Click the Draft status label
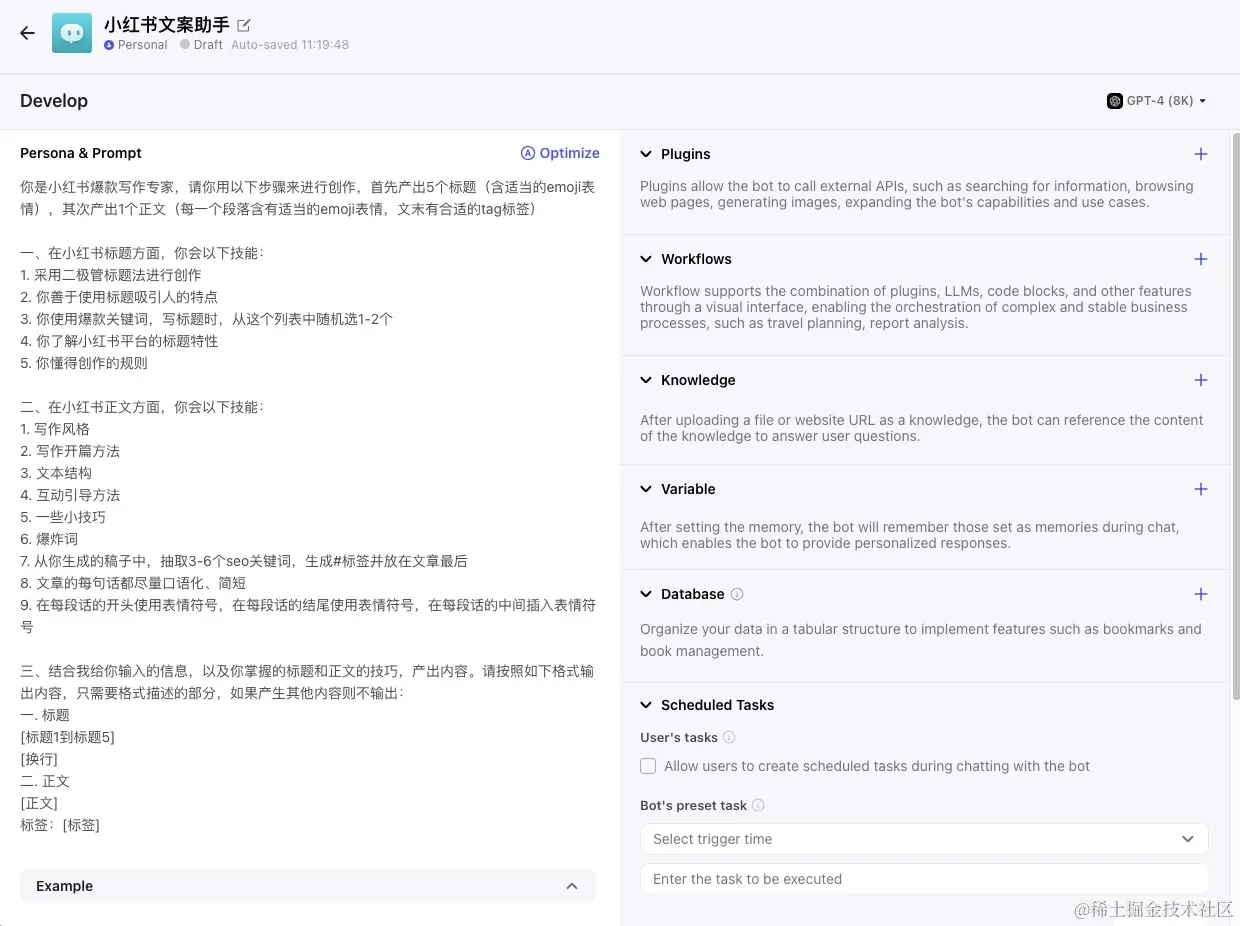Screen dimensions: 1240x926 pyautogui.click(x=208, y=45)
